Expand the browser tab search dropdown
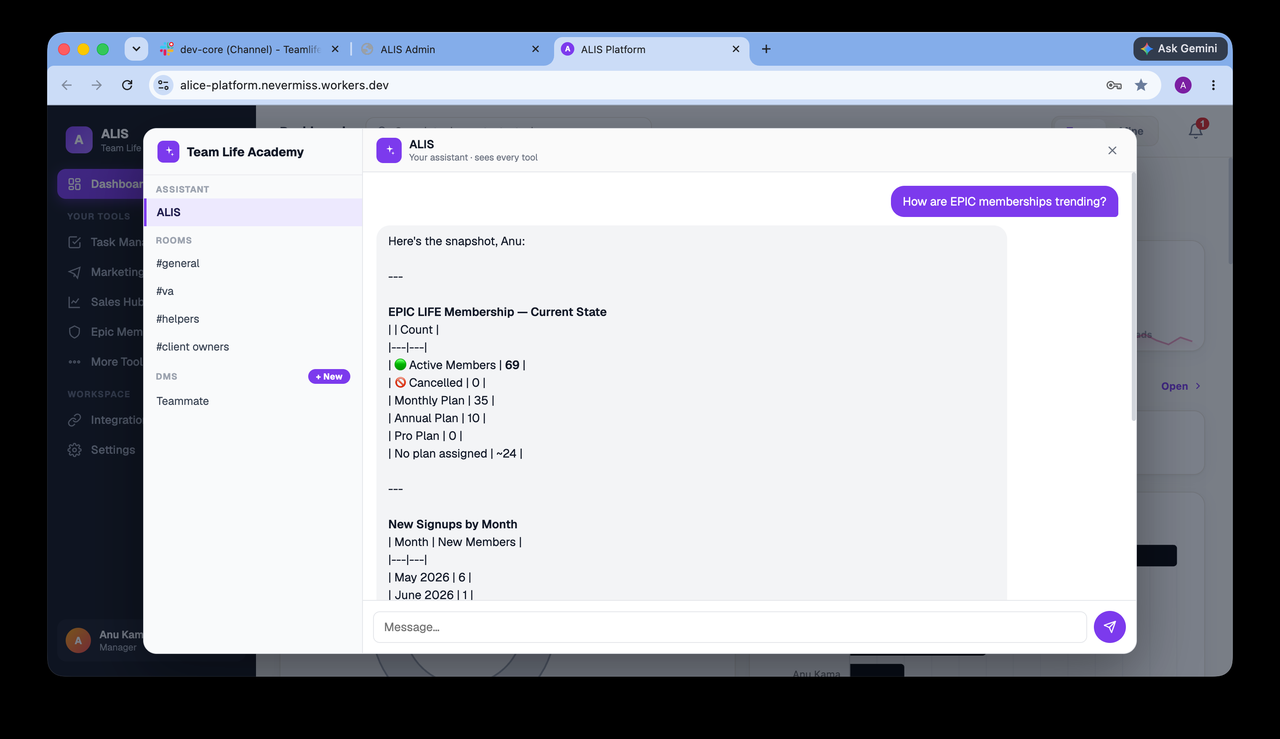 (x=136, y=48)
